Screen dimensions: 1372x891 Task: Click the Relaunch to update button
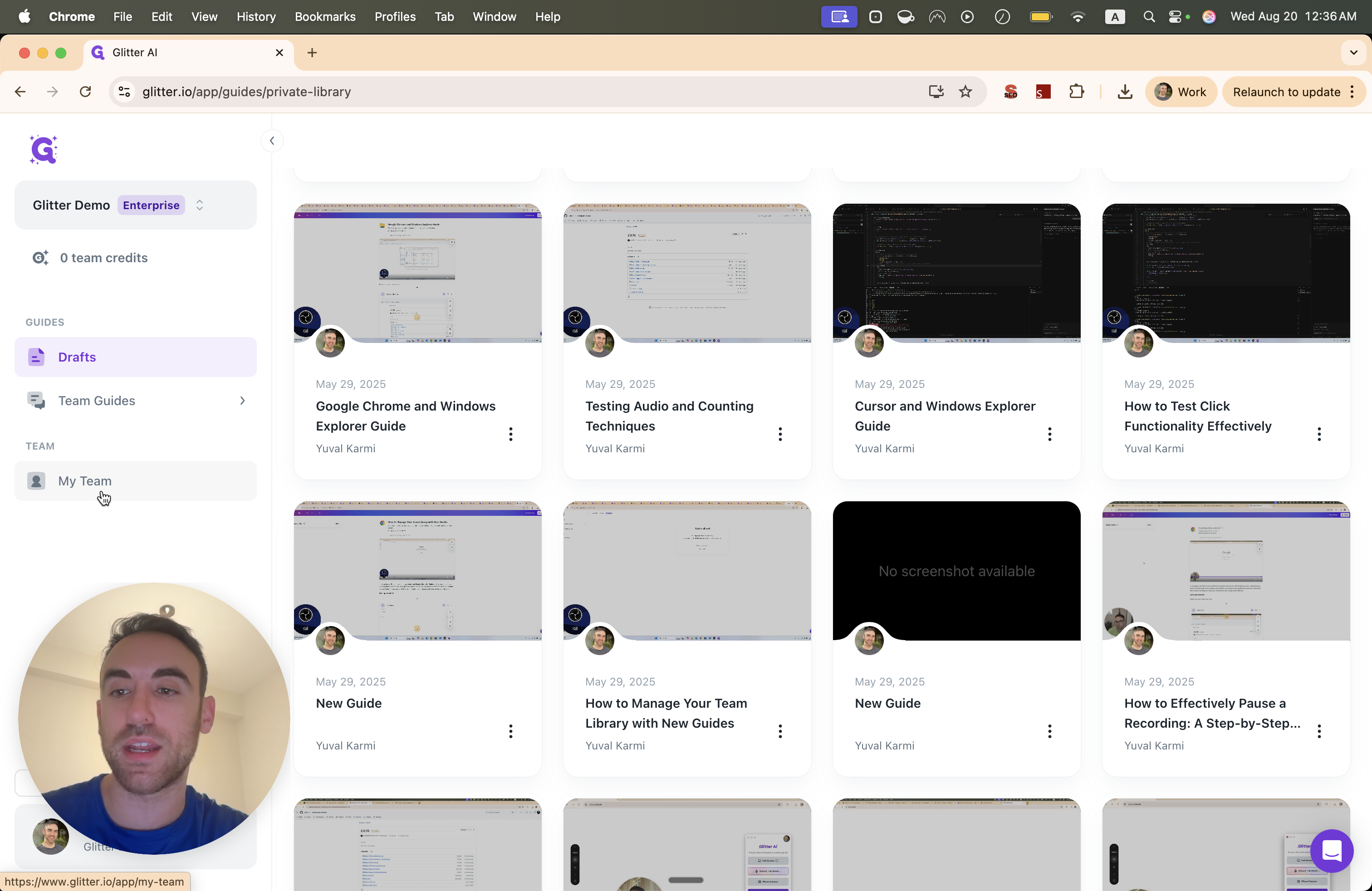pos(1286,92)
